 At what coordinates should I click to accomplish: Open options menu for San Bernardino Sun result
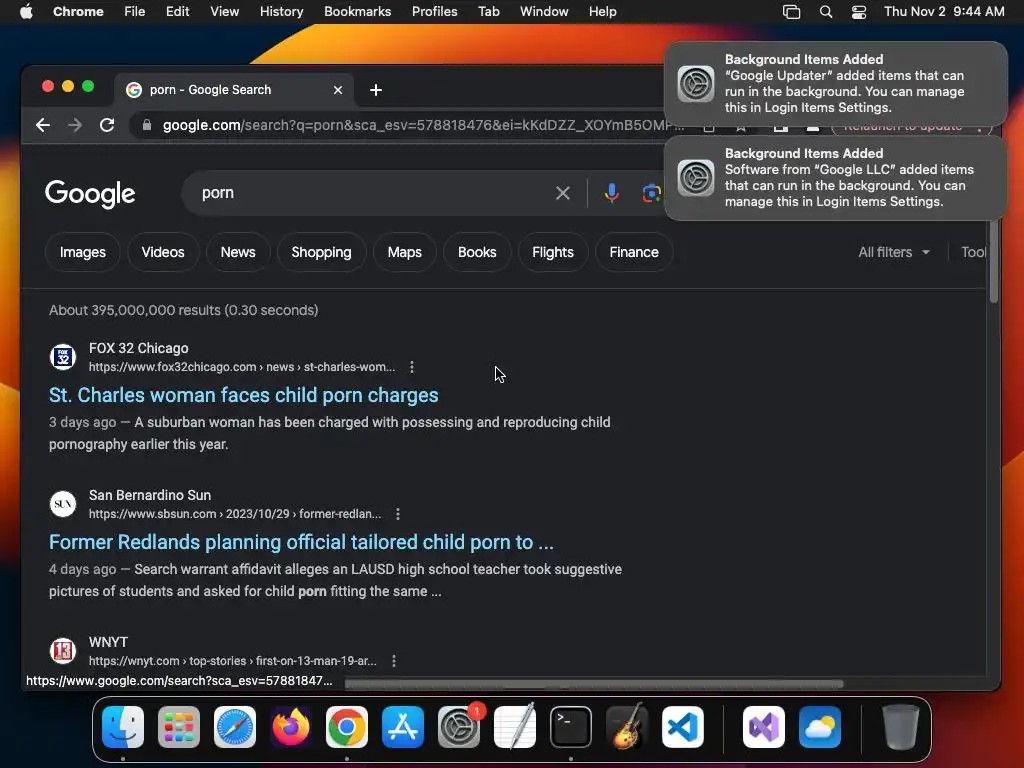[x=398, y=514]
